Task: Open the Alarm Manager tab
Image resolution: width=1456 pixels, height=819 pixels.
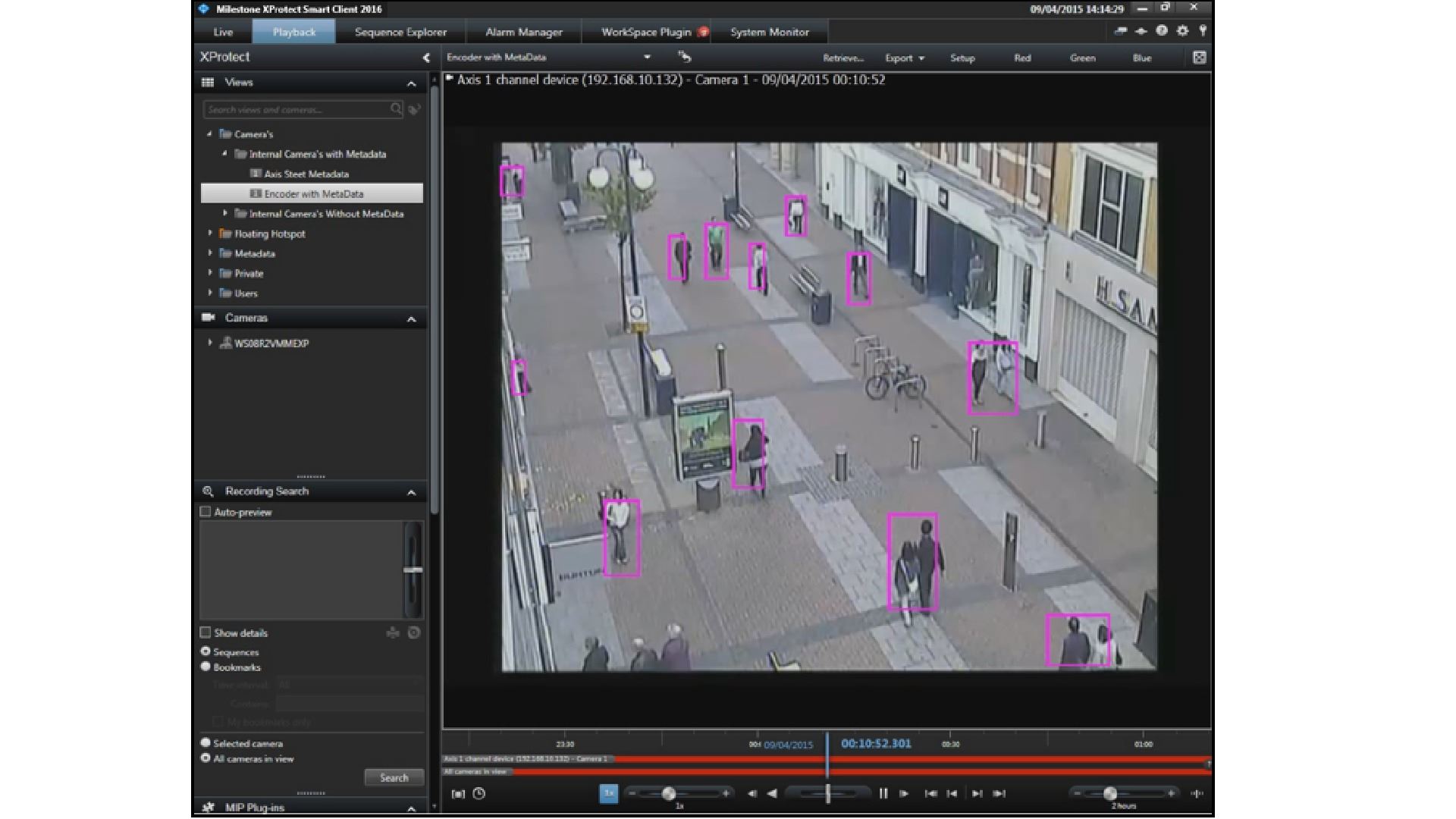Action: tap(523, 32)
